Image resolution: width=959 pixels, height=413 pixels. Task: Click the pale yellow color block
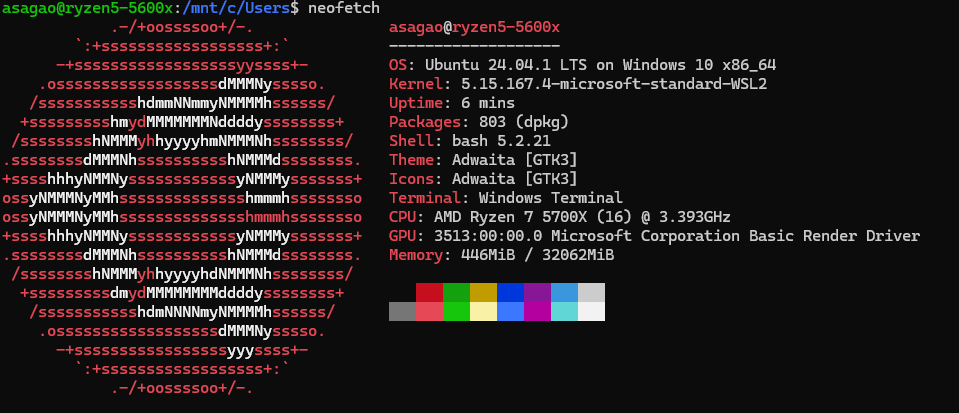click(x=483, y=311)
